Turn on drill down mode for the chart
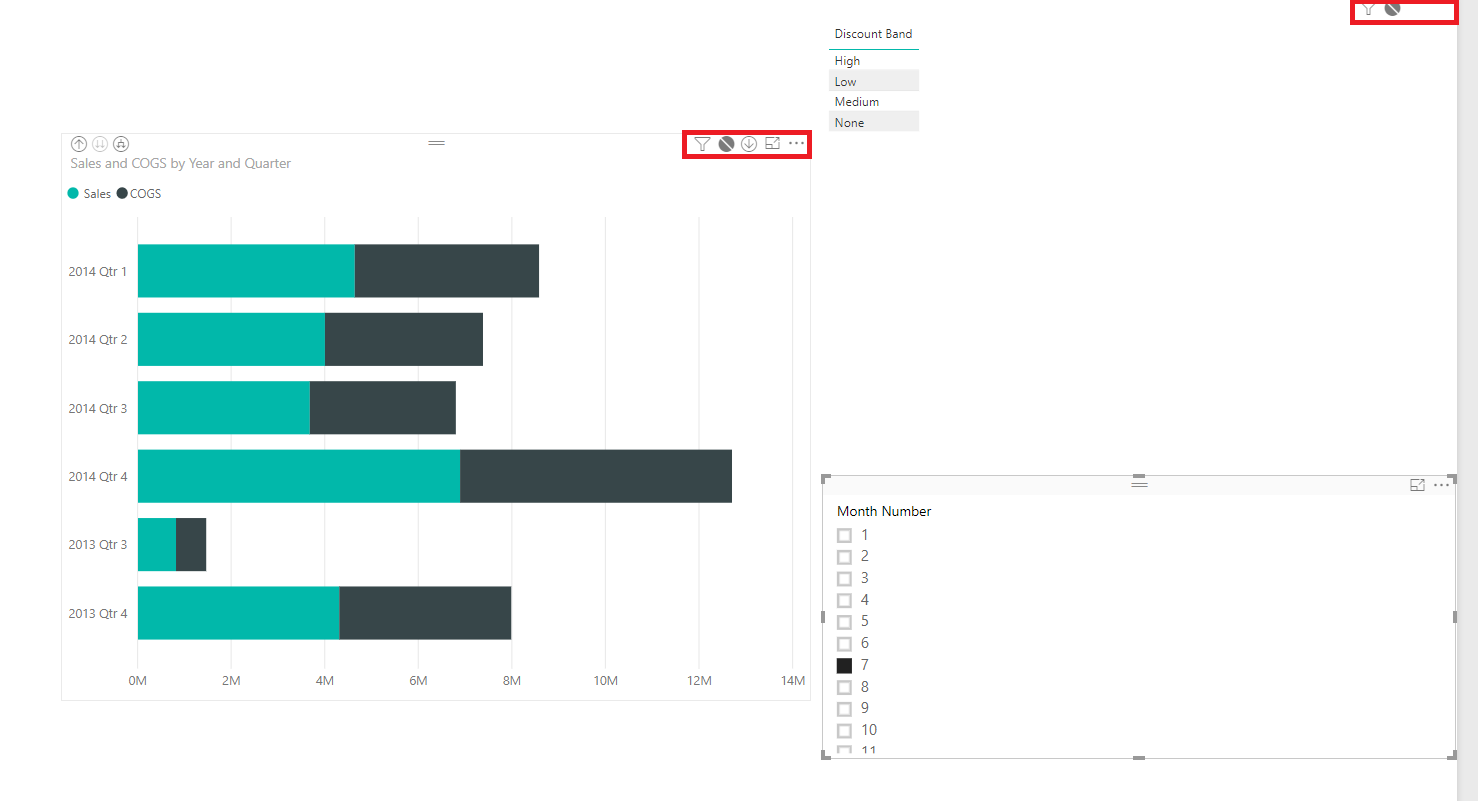 749,144
